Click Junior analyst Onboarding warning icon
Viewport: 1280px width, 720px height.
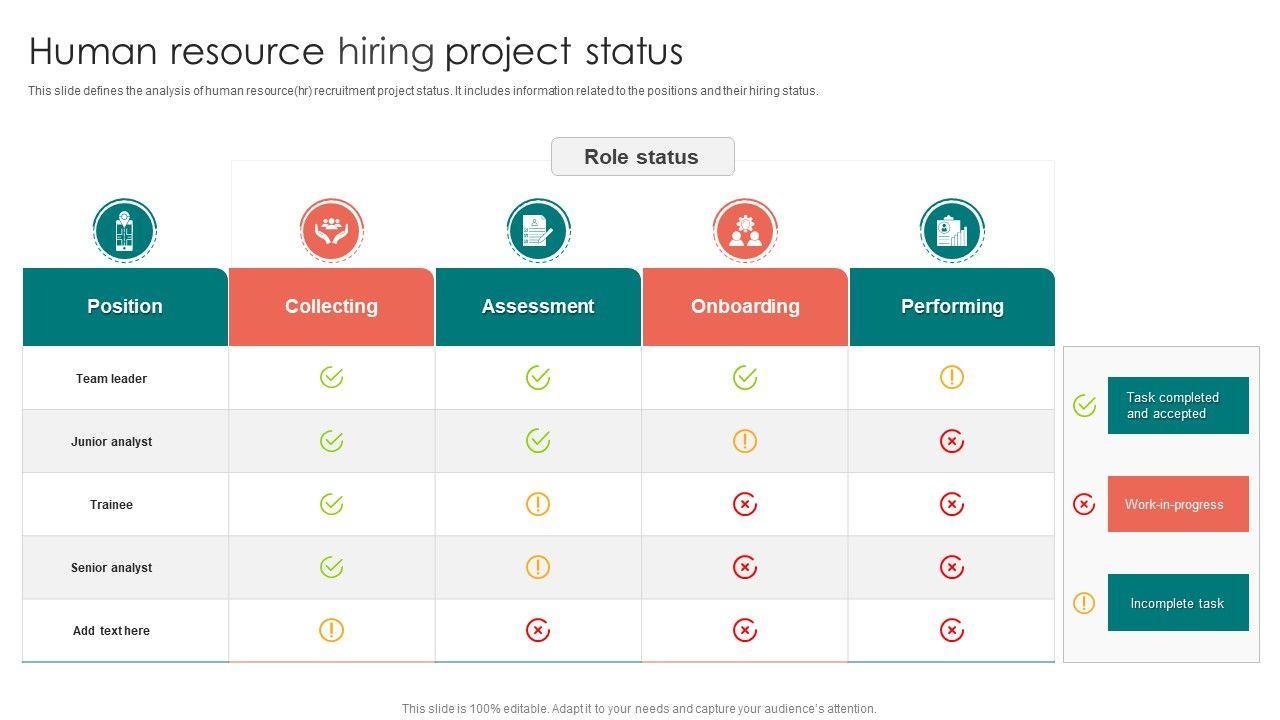click(745, 441)
